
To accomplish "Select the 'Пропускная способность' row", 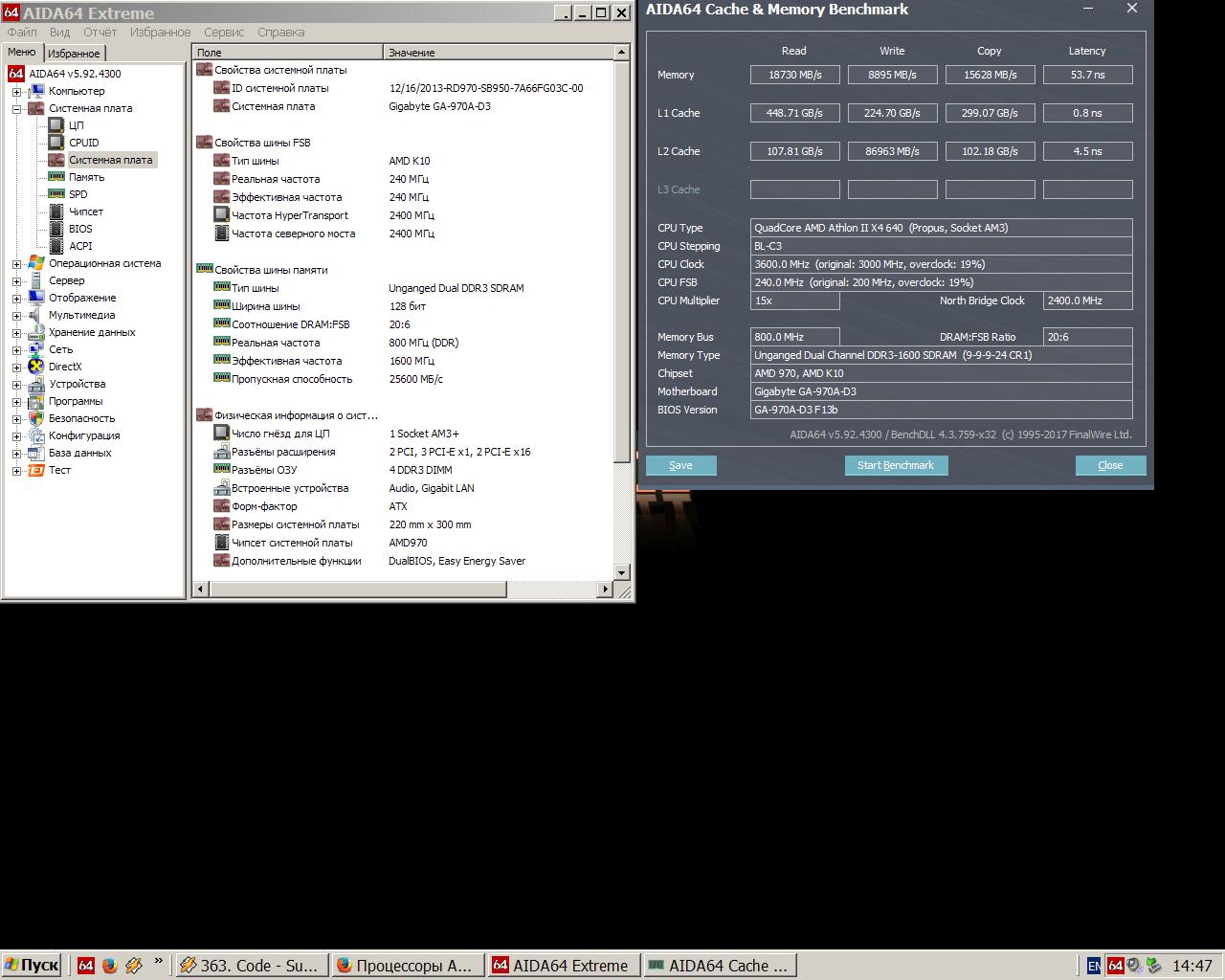I will [x=403, y=379].
